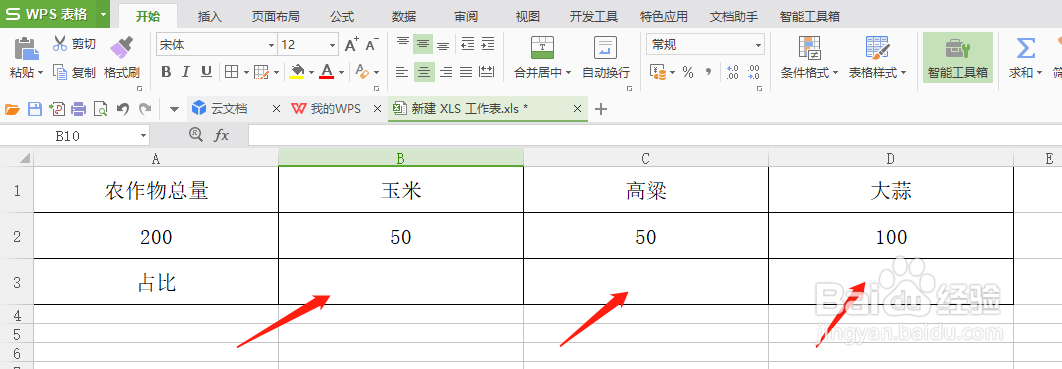This screenshot has height=369, width=1062.
Task: Save the workbook with the floppy icon
Action: click(34, 108)
